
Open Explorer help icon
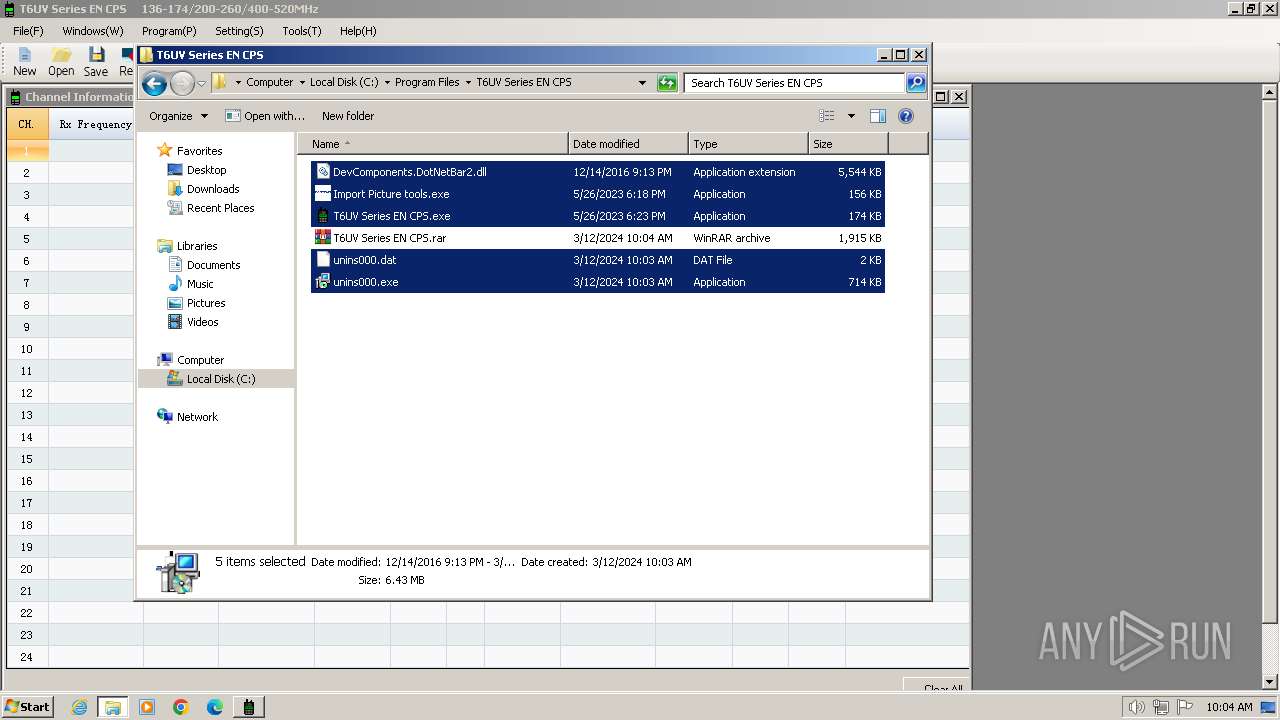coord(906,116)
